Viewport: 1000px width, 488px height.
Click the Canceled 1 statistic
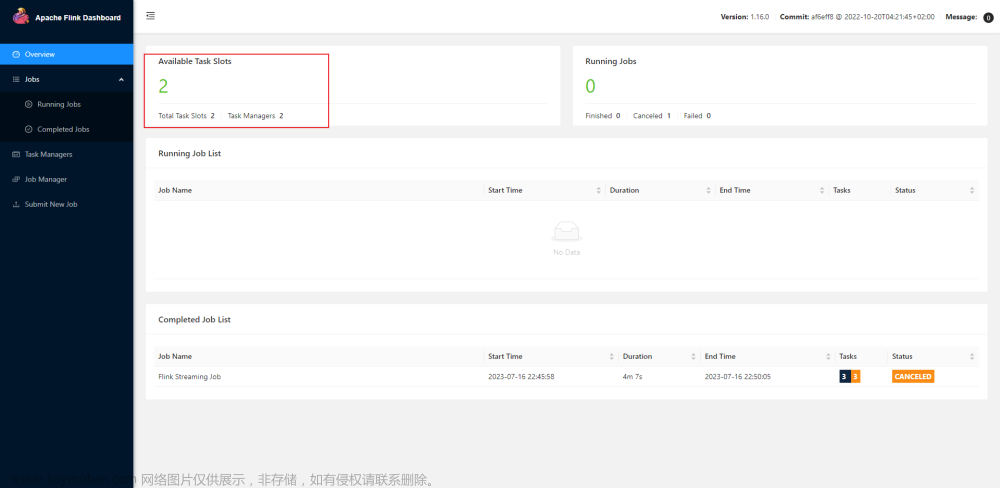point(652,116)
